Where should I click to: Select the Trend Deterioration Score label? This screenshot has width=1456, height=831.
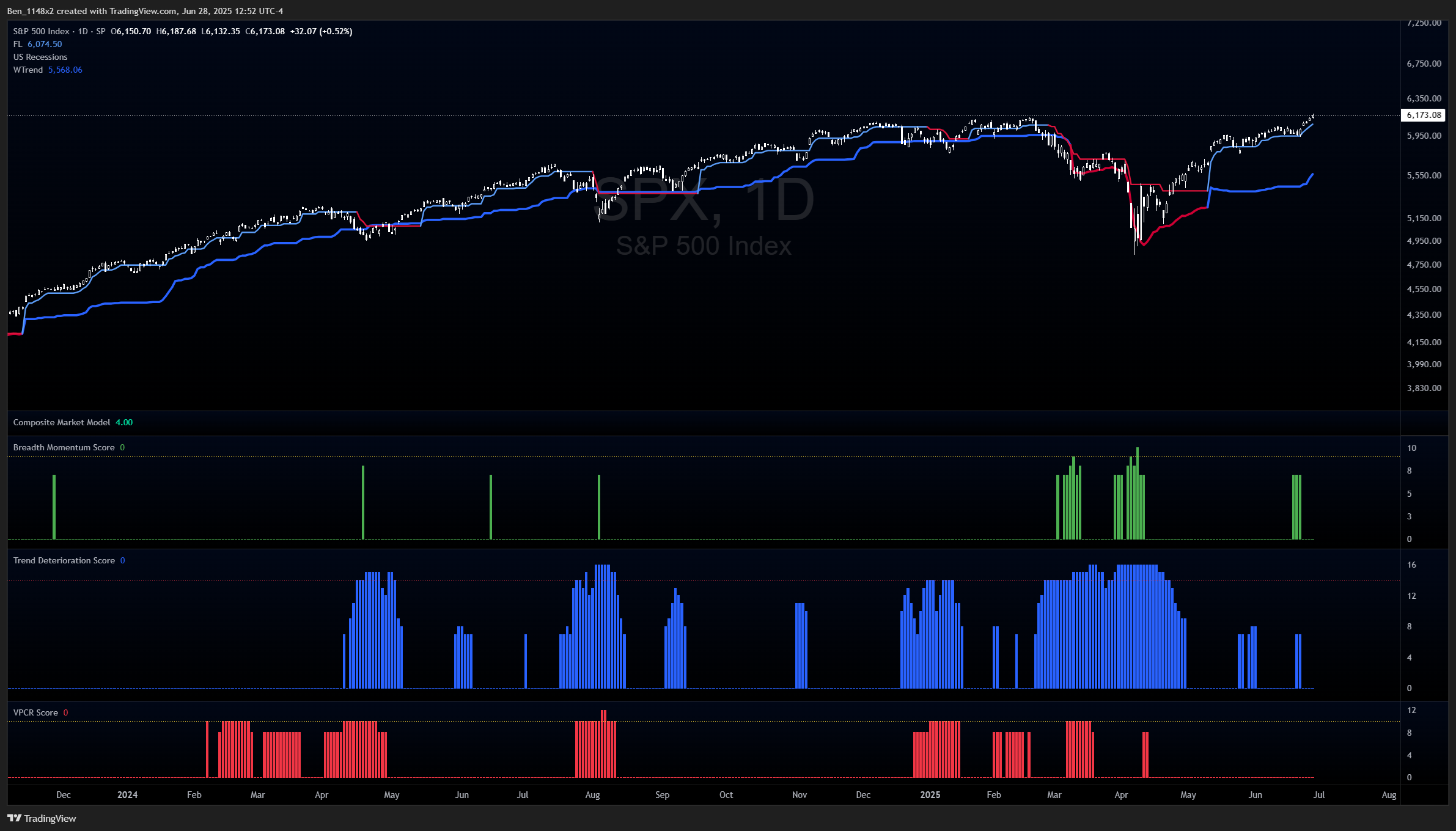point(64,560)
